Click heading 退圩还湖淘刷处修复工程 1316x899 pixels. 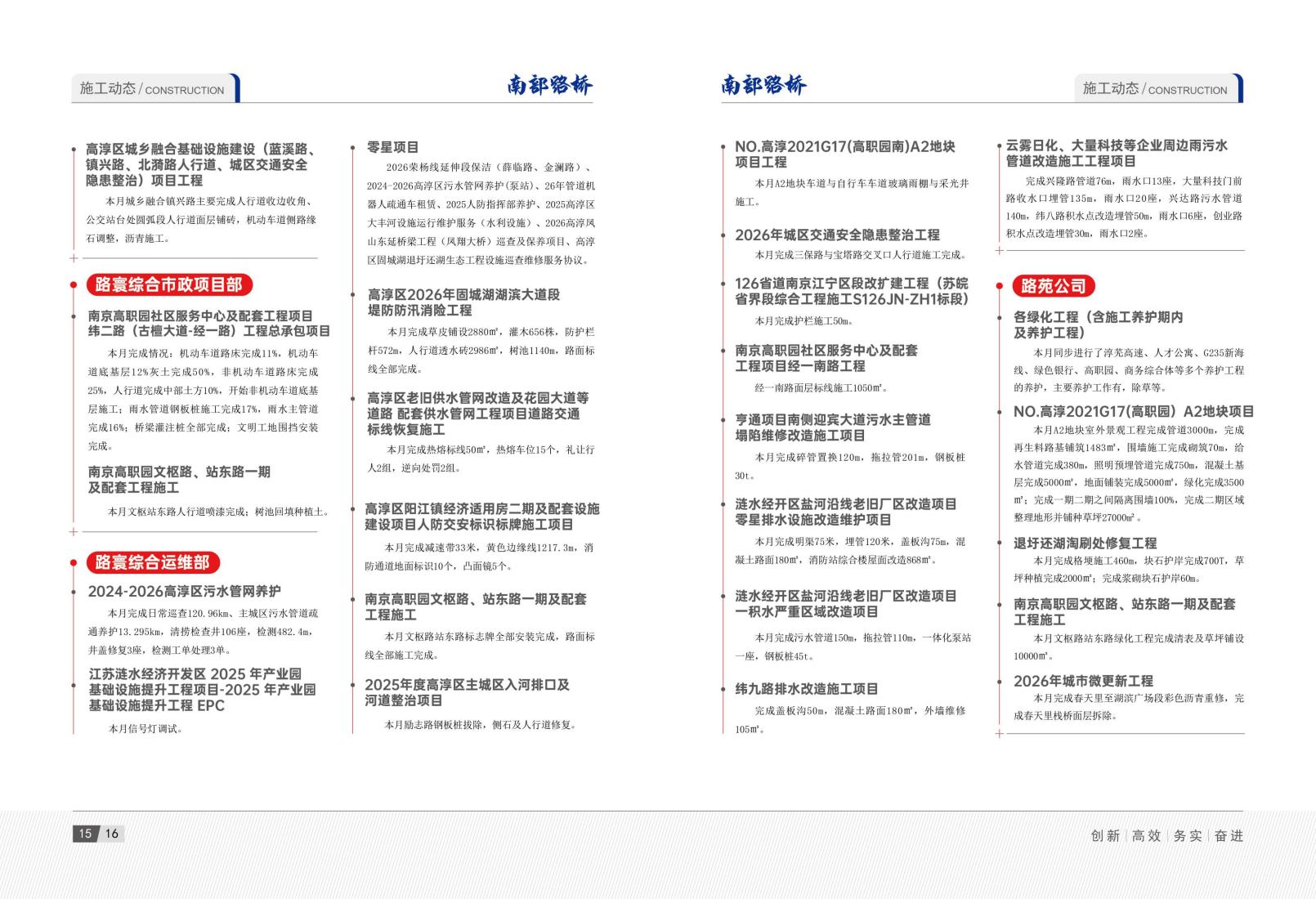pyautogui.click(x=1085, y=543)
